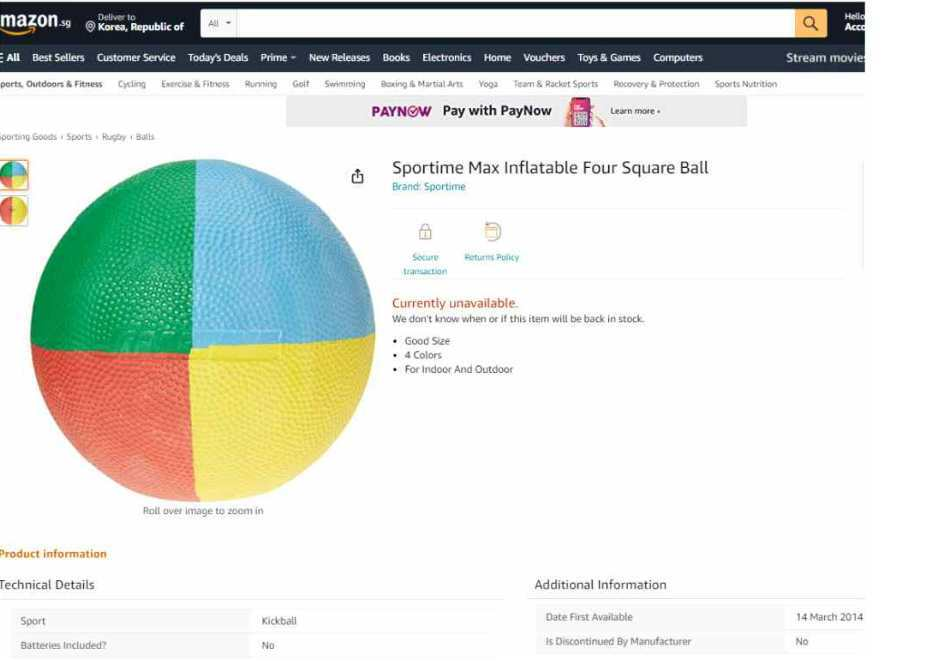Select the first green-blue ball thumbnail

14,175
